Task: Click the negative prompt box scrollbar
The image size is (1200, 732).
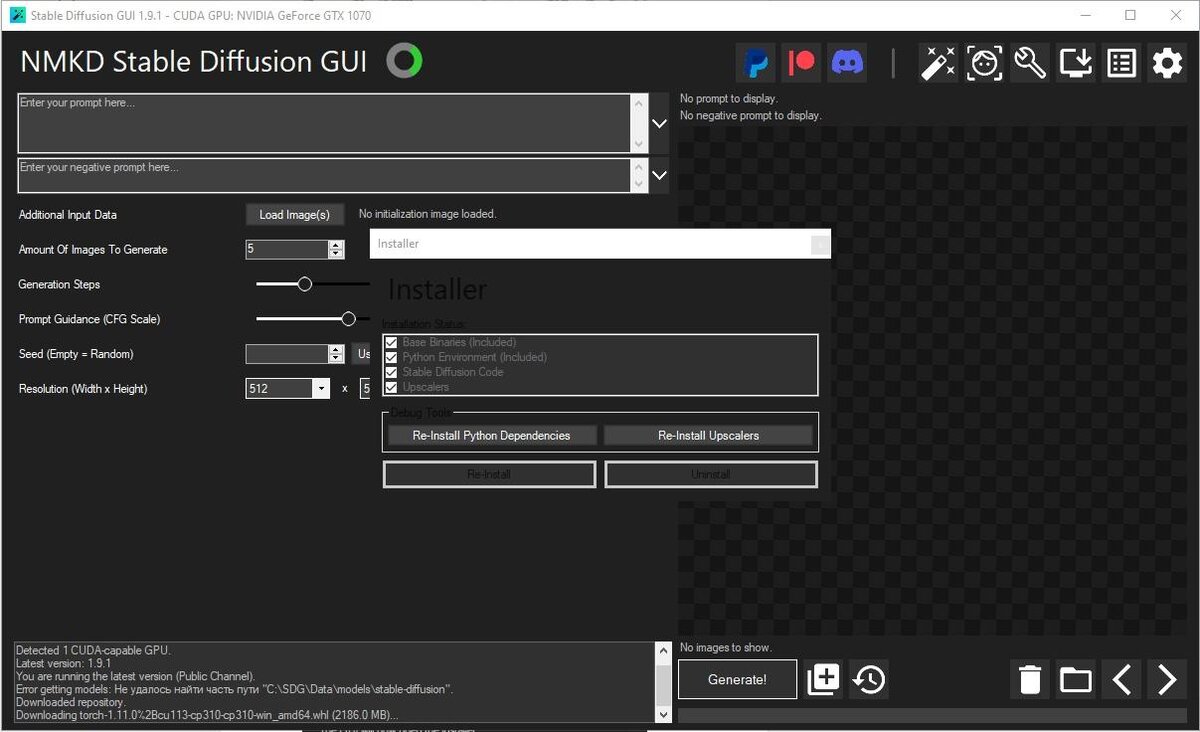Action: pos(639,175)
